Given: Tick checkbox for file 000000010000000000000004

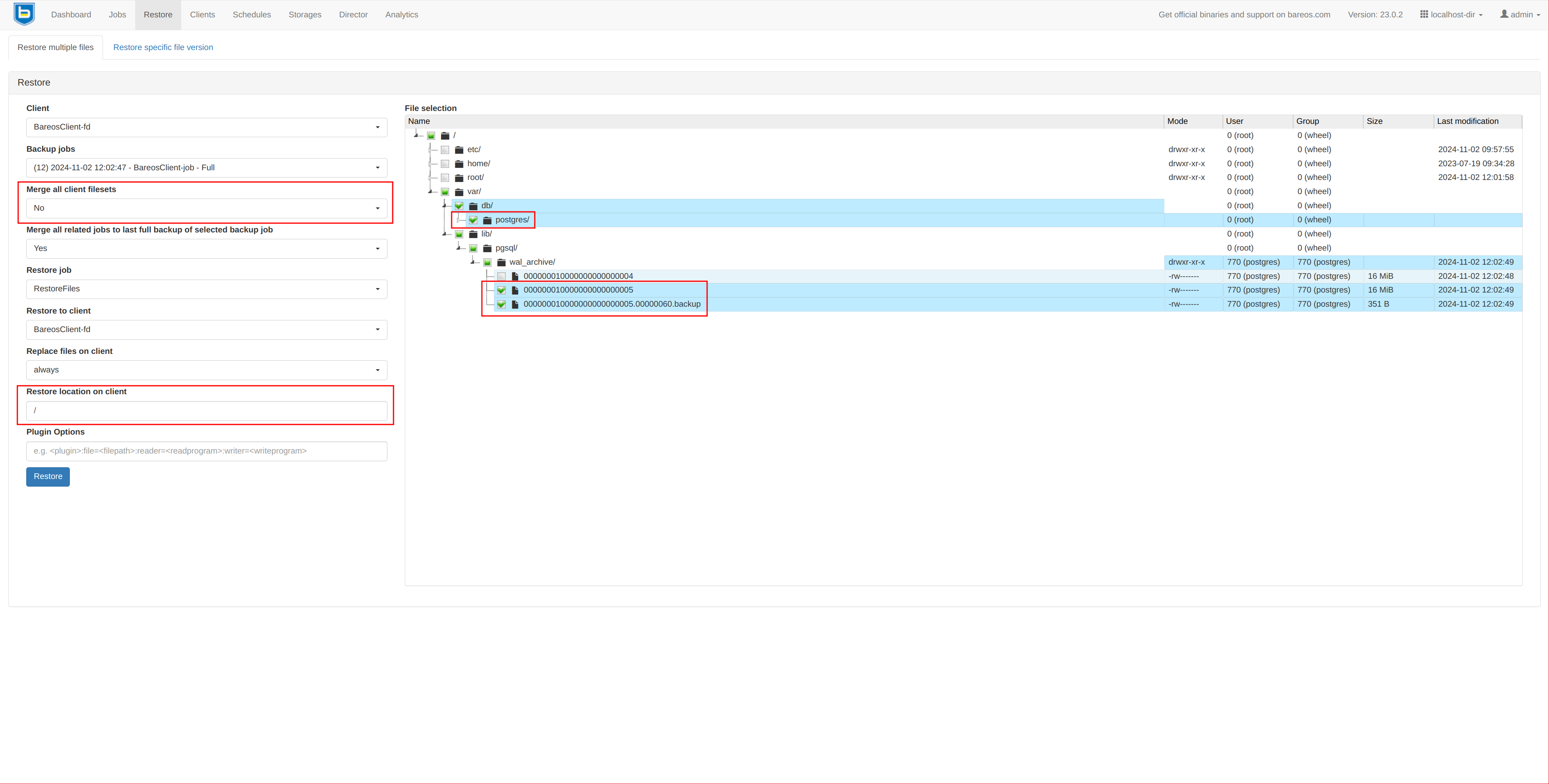Looking at the screenshot, I should click(x=502, y=276).
